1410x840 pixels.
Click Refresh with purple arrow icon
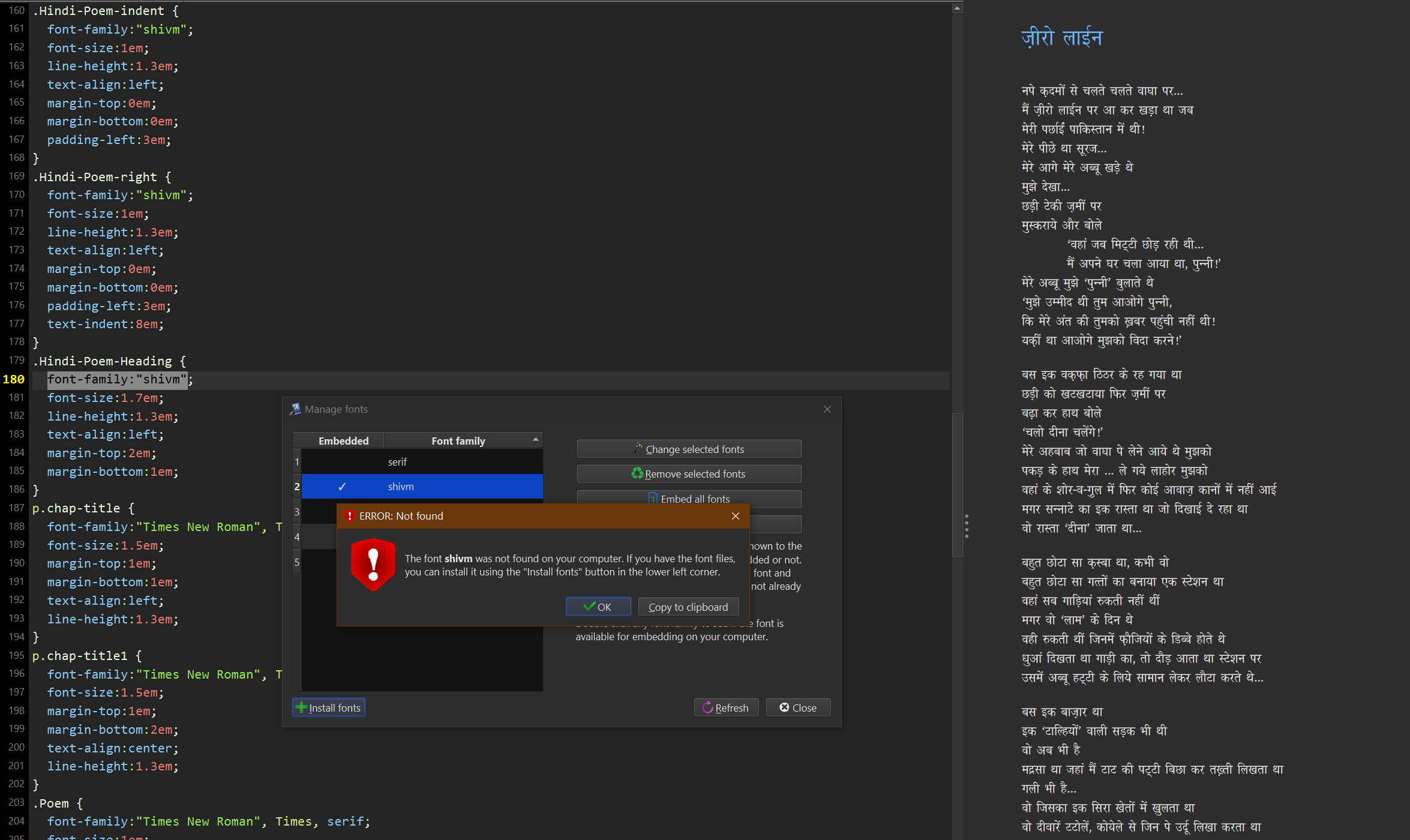click(x=725, y=707)
